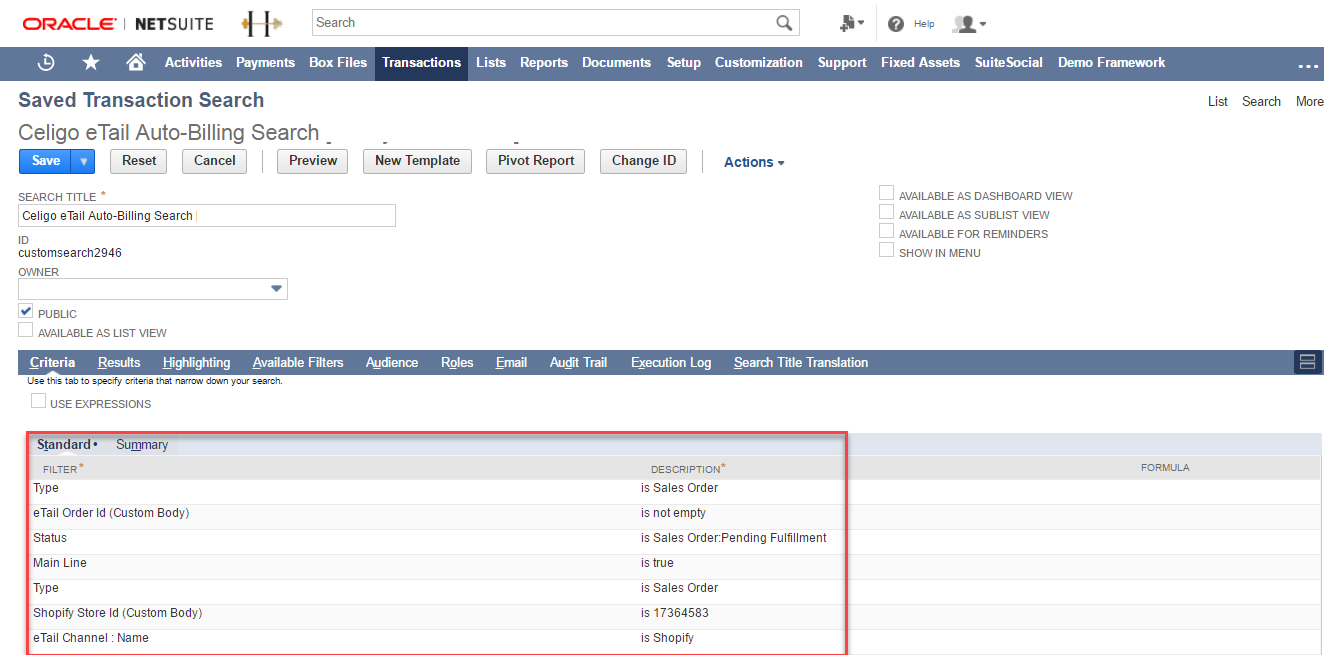1324x655 pixels.
Task: Open the Payments menu
Action: [265, 62]
